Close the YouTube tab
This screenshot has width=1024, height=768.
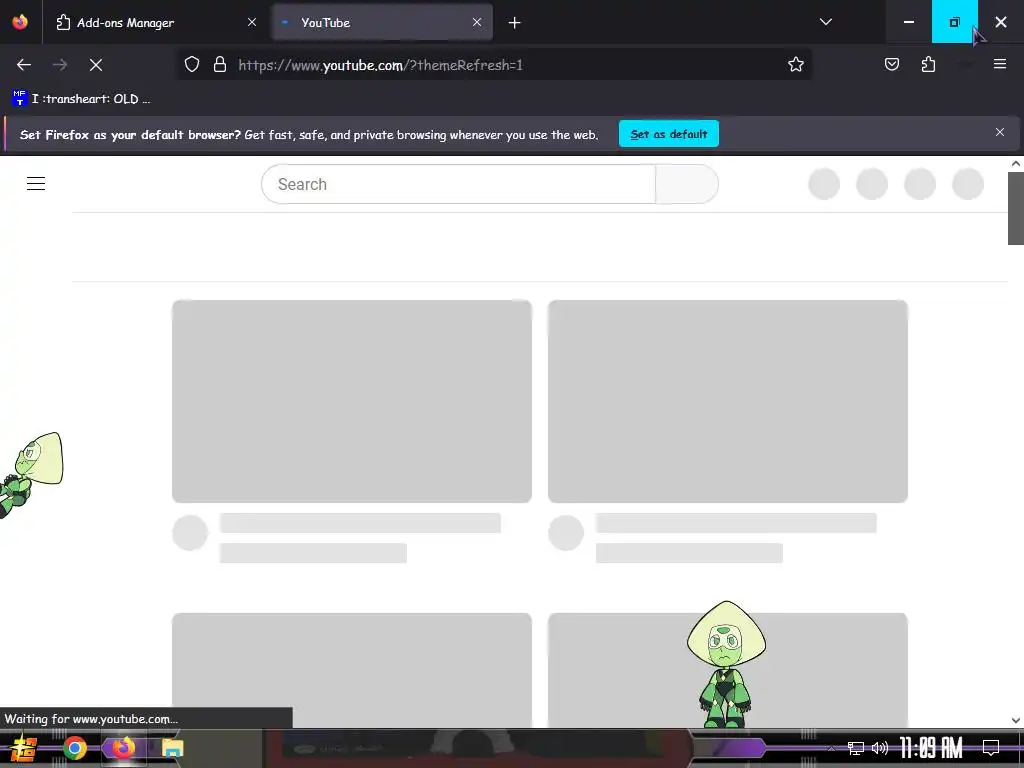pos(477,22)
